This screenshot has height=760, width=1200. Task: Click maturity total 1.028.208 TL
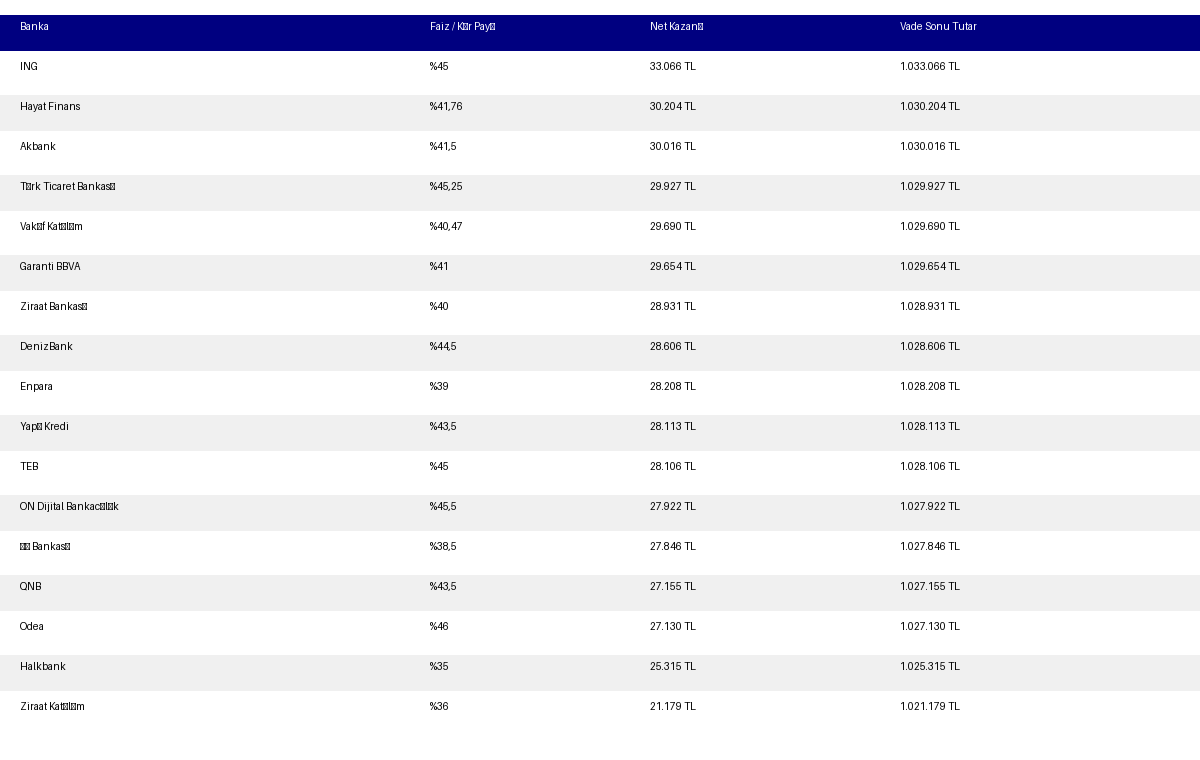(930, 387)
